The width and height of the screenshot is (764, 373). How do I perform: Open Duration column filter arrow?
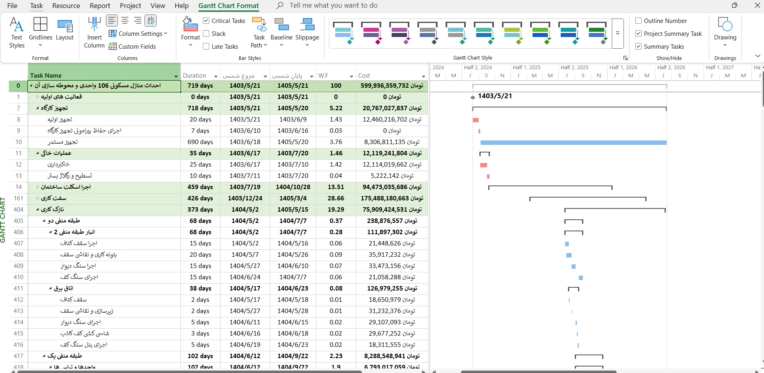215,76
